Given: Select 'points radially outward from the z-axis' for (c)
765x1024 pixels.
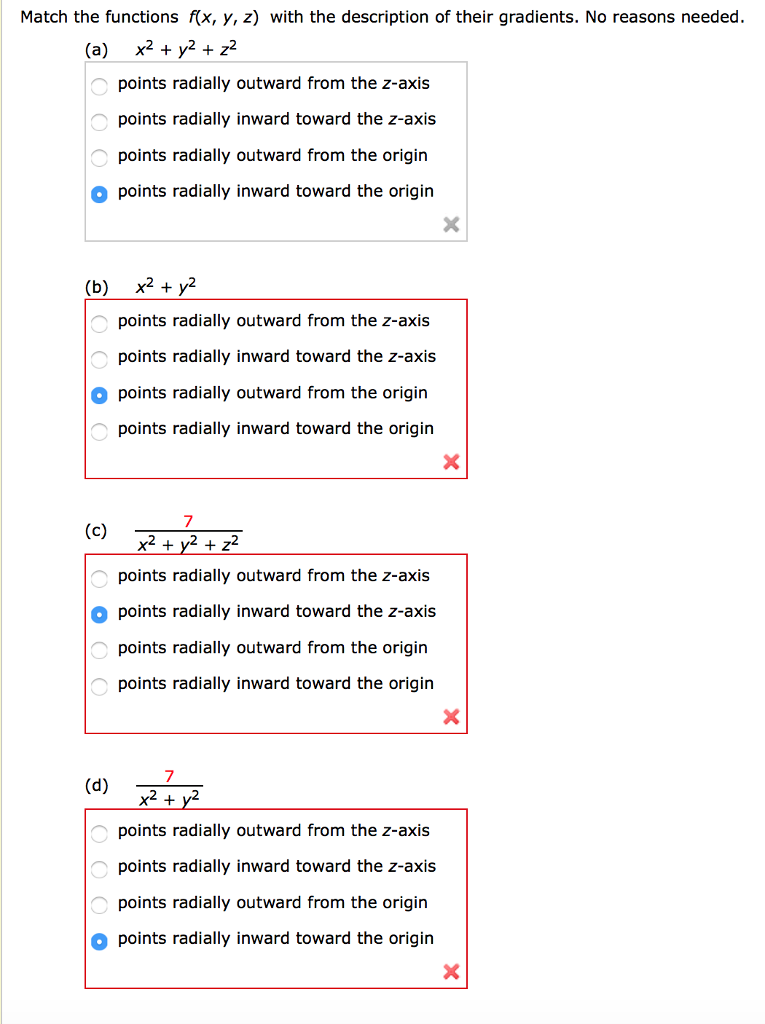Looking at the screenshot, I should pyautogui.click(x=99, y=578).
